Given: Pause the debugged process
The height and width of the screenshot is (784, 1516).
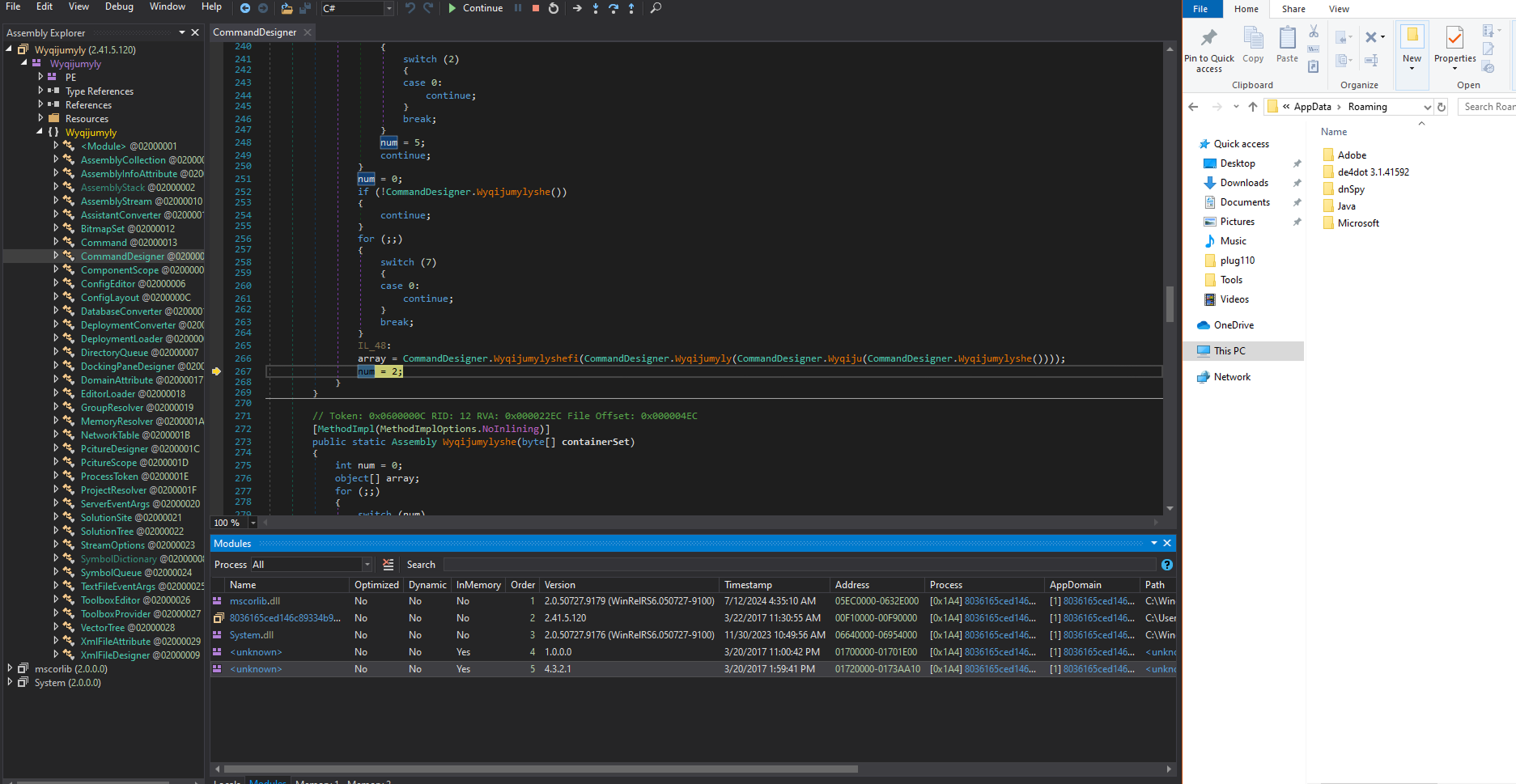Looking at the screenshot, I should click(518, 8).
